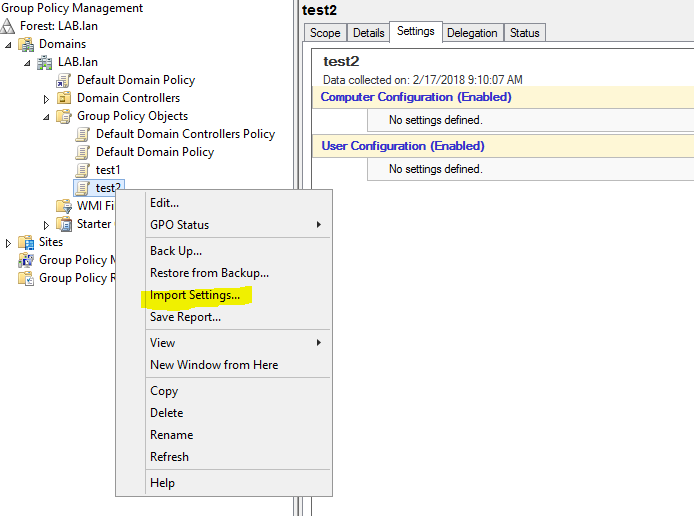The height and width of the screenshot is (516, 694).
Task: Choose New Window from Here
Action: (224, 365)
